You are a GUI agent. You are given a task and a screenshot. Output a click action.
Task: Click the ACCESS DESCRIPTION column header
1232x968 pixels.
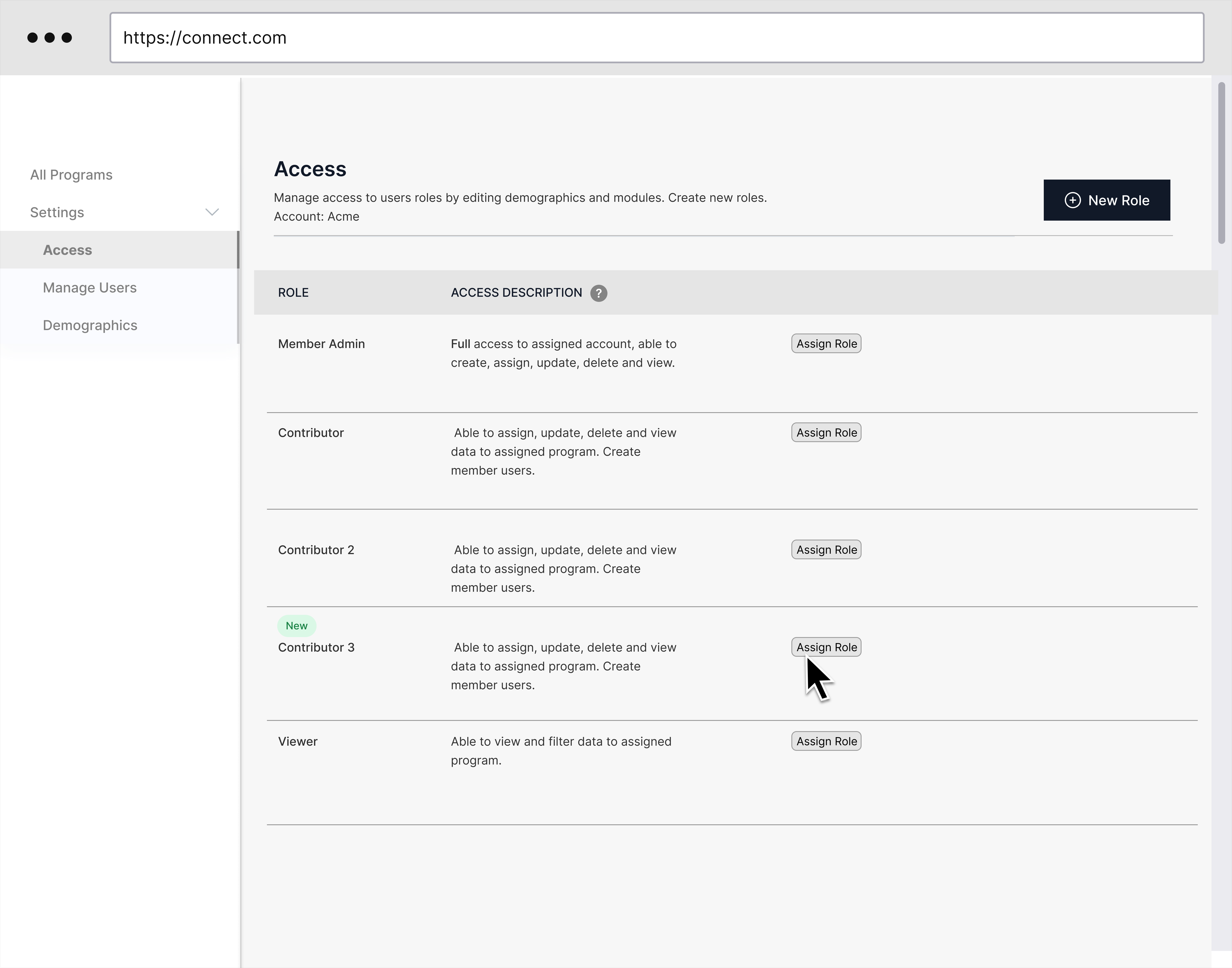click(517, 292)
